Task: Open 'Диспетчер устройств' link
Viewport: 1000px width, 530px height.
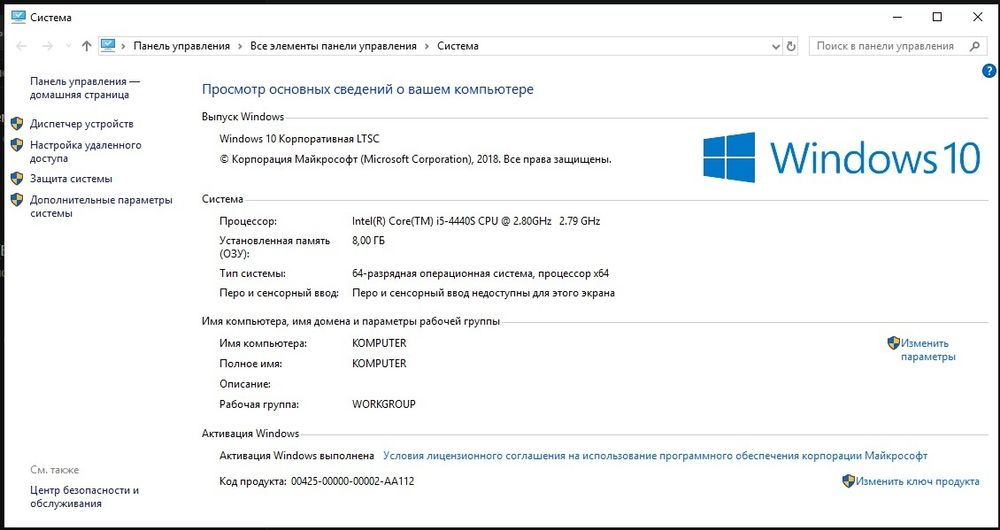Action: coord(82,124)
